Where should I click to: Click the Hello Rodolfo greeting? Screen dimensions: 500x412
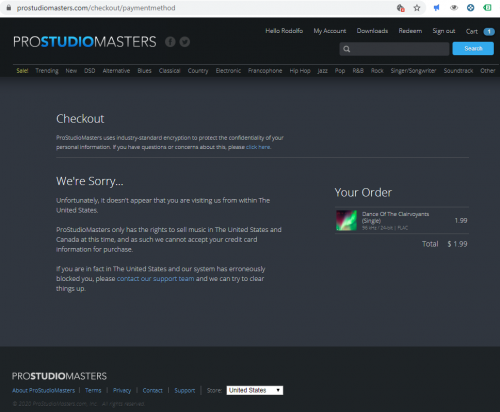coord(284,31)
